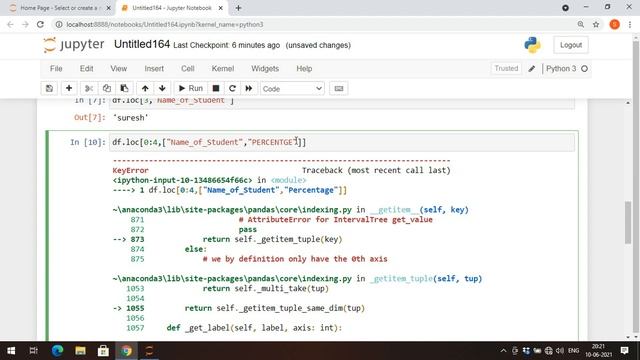Click the volume speaker tray icon
This screenshot has width=640, height=360.
pos(560,351)
